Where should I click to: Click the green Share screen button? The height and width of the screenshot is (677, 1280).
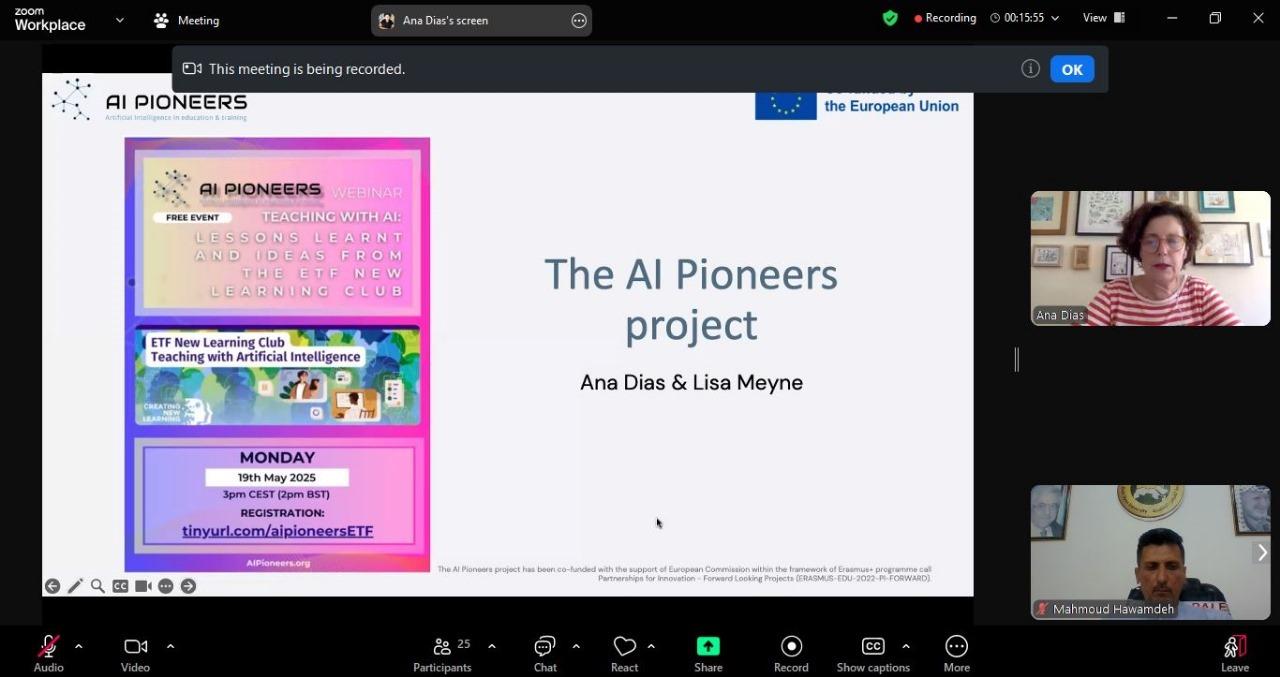pyautogui.click(x=708, y=654)
